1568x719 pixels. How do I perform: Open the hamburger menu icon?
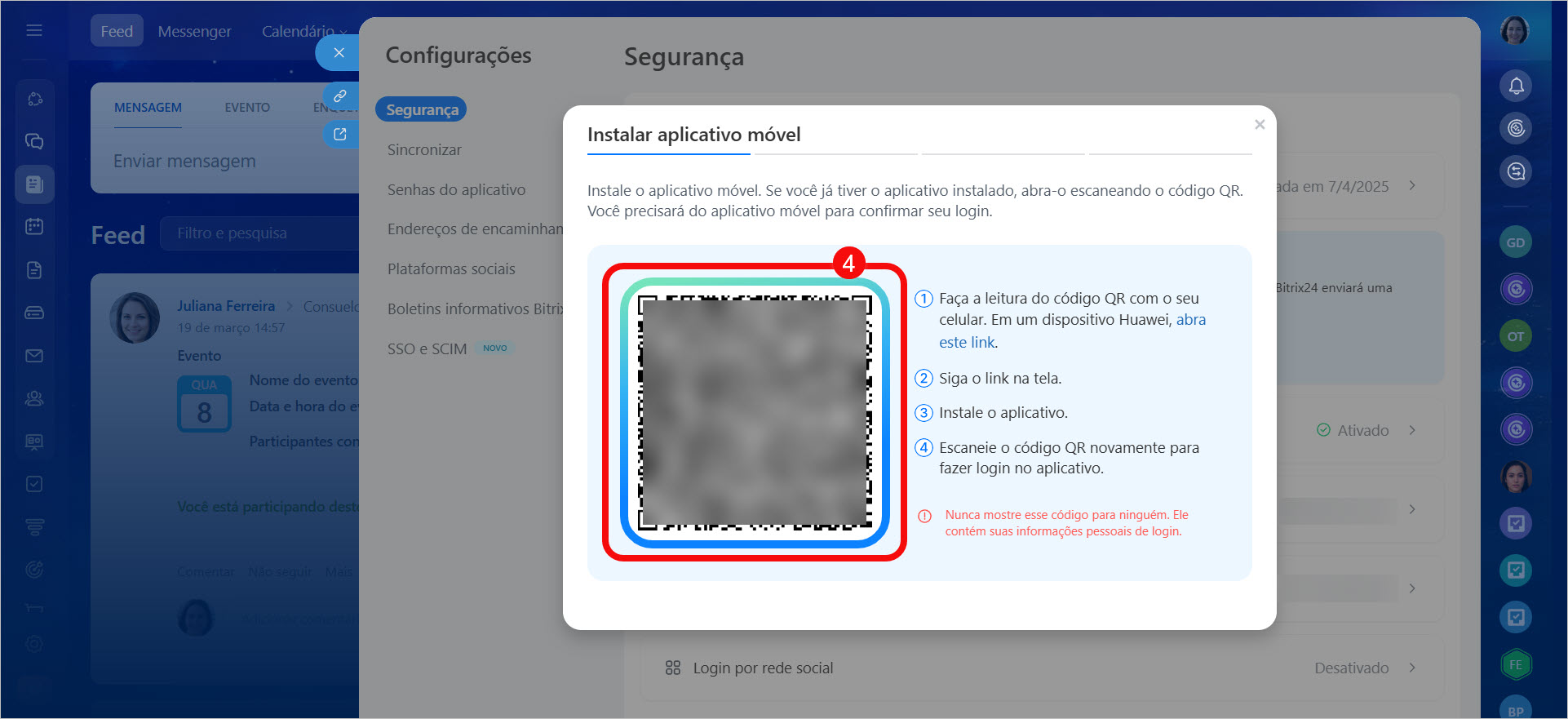click(x=34, y=31)
